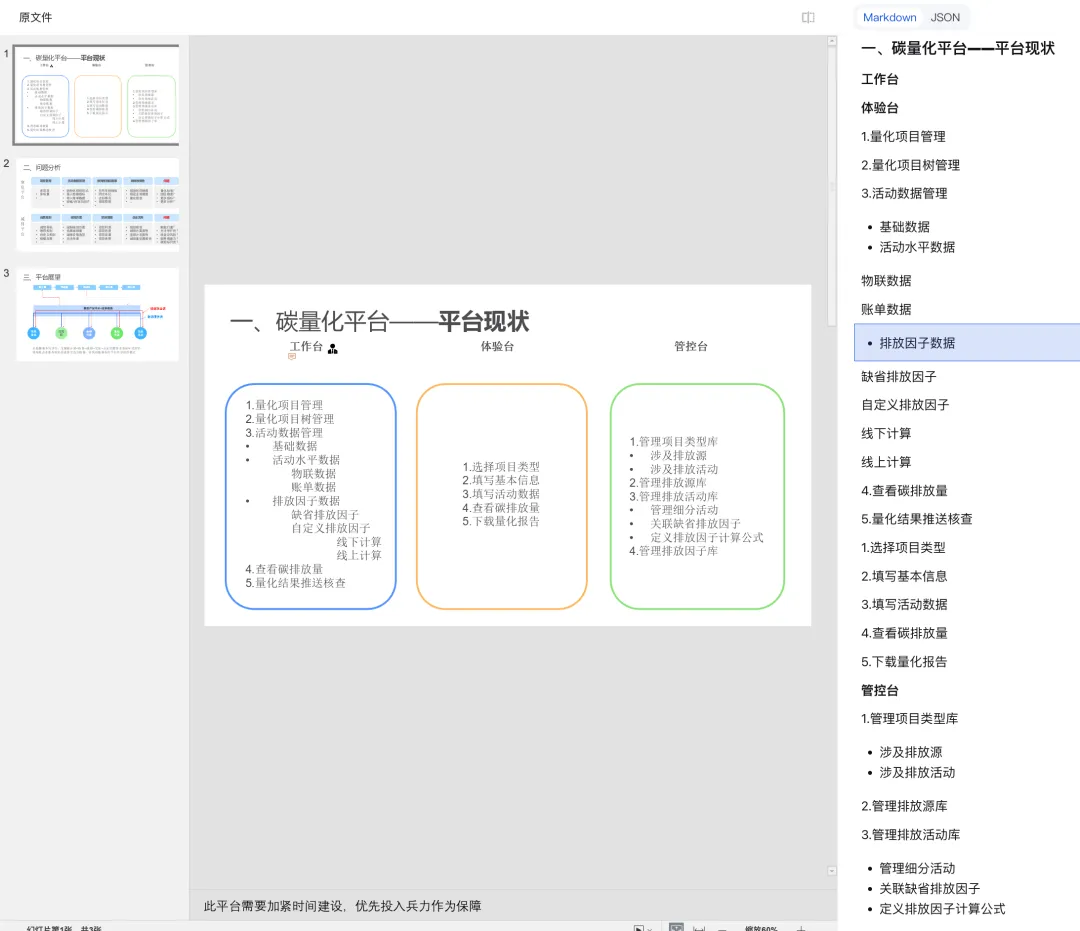Click the speaker notes text 此平台需要加紧时间建设
1080x931 pixels.
coord(342,906)
